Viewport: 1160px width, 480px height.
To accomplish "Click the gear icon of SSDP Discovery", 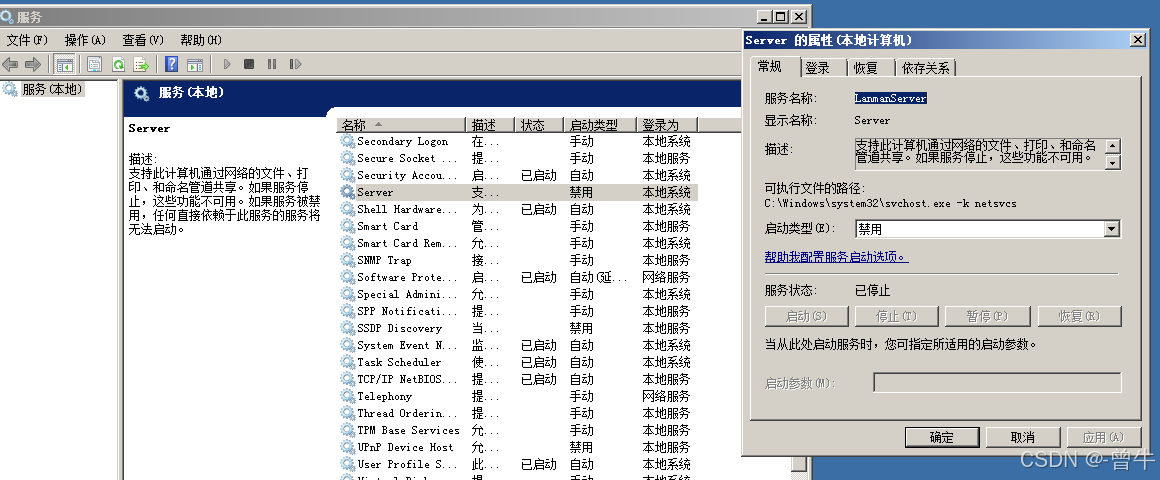I will [x=348, y=328].
